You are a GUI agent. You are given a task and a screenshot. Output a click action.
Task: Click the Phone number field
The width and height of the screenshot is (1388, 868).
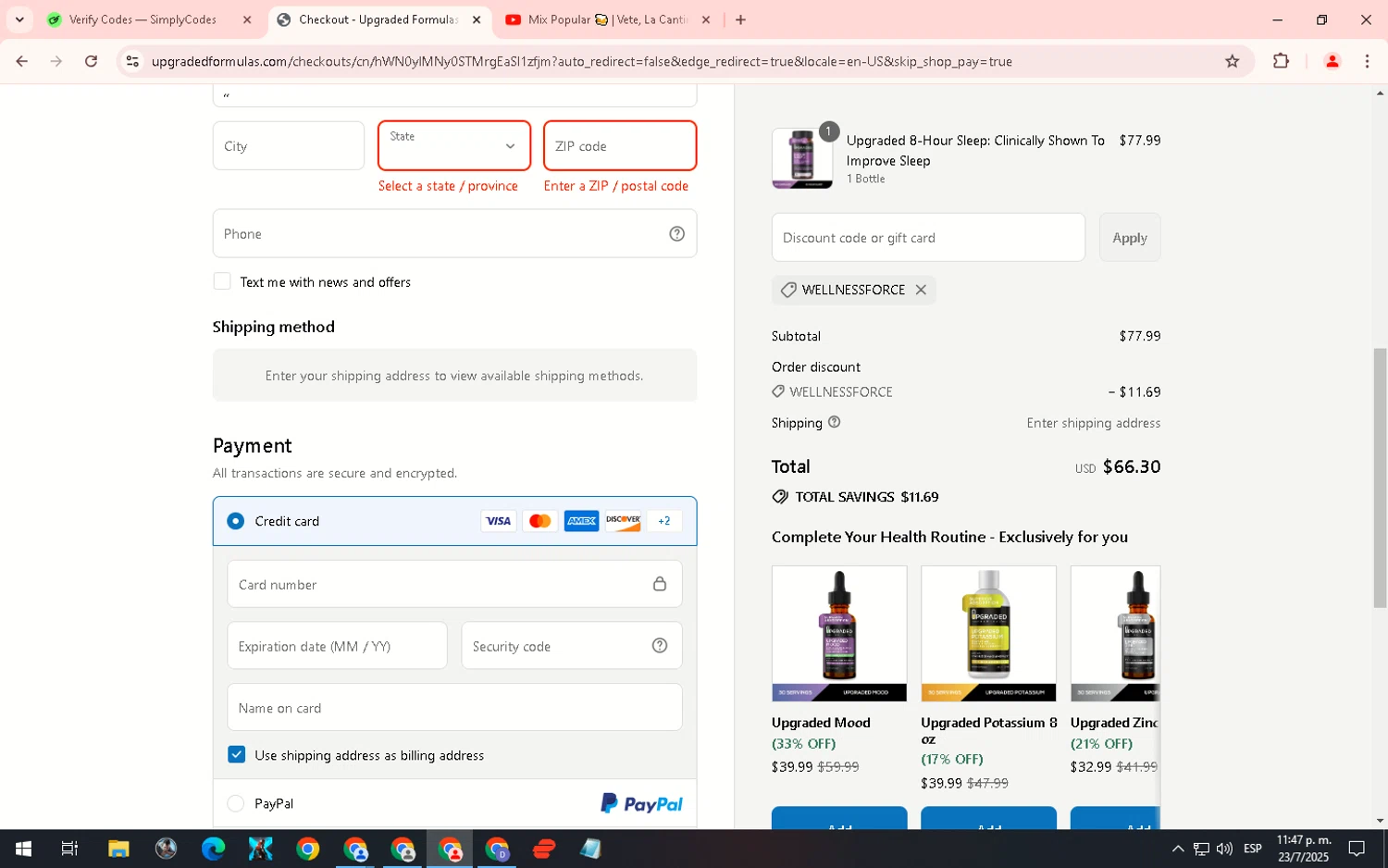click(x=454, y=233)
